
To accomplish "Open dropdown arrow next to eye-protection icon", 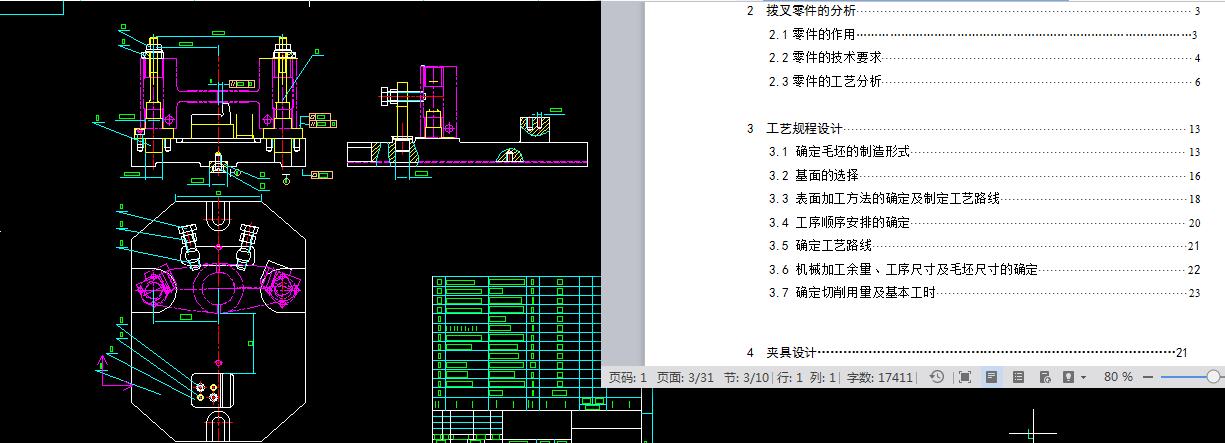I will pos(1083,378).
